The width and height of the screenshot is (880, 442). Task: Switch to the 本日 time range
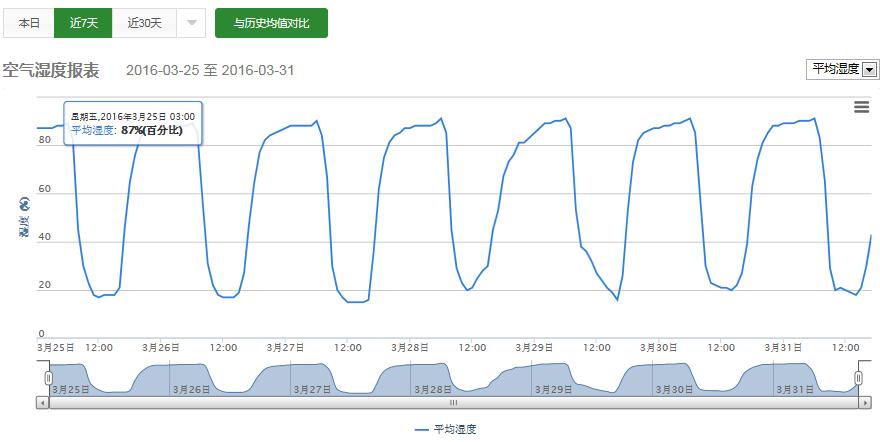click(30, 22)
